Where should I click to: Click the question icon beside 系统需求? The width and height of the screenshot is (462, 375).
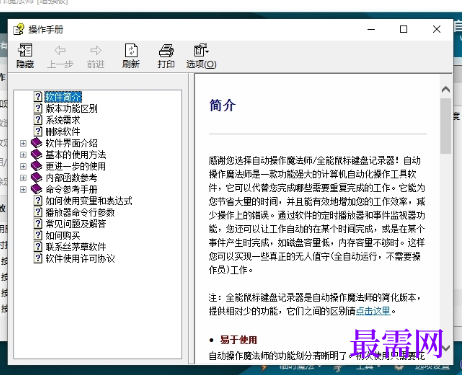pyautogui.click(x=38, y=120)
